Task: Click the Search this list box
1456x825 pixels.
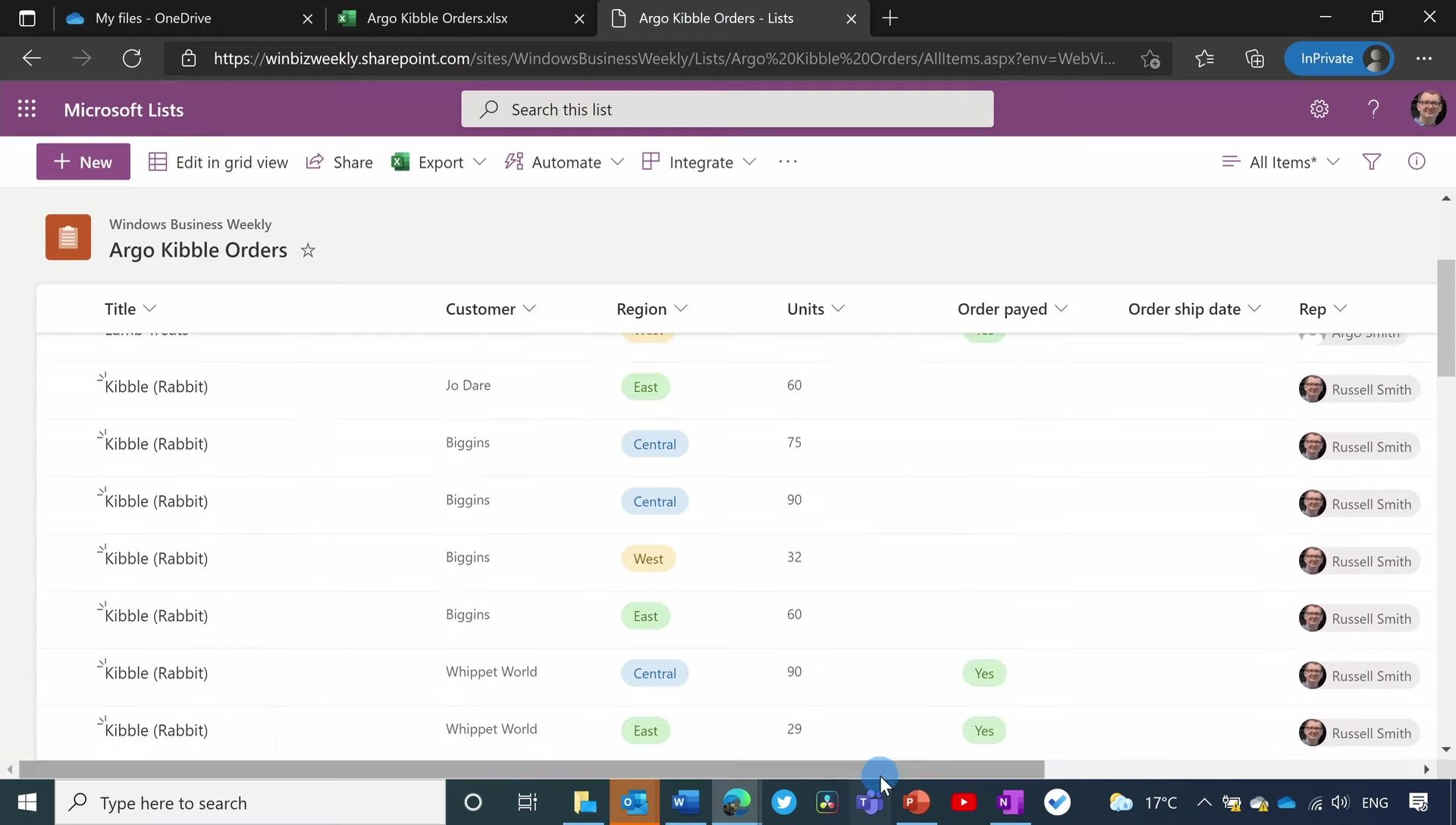Action: pos(727,109)
